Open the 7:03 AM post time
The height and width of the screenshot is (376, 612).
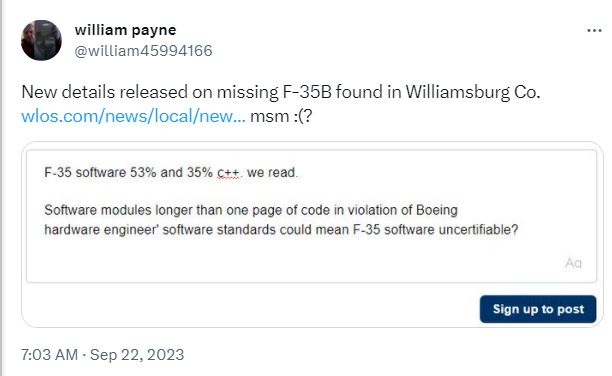click(50, 355)
